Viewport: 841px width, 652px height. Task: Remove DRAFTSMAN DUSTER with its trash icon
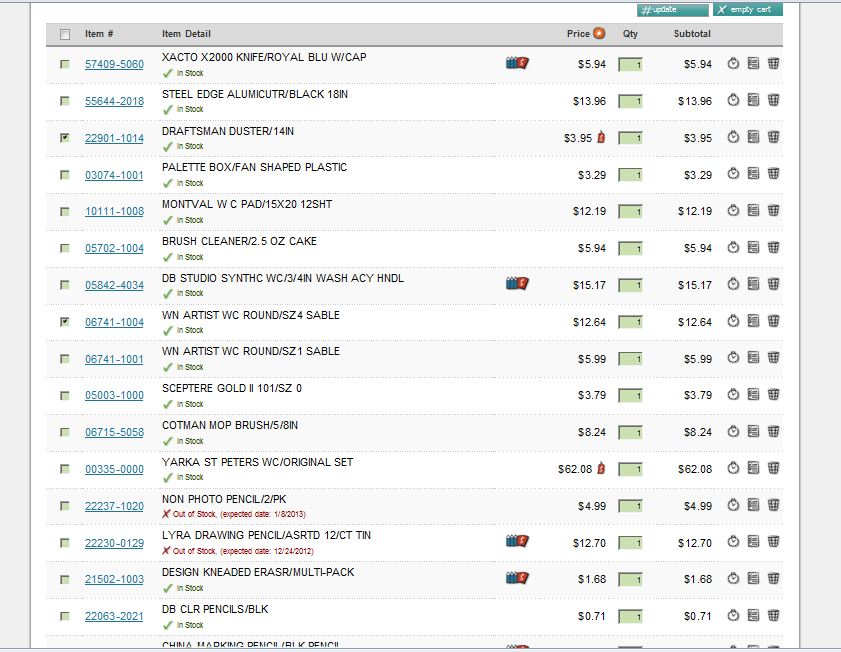(773, 137)
